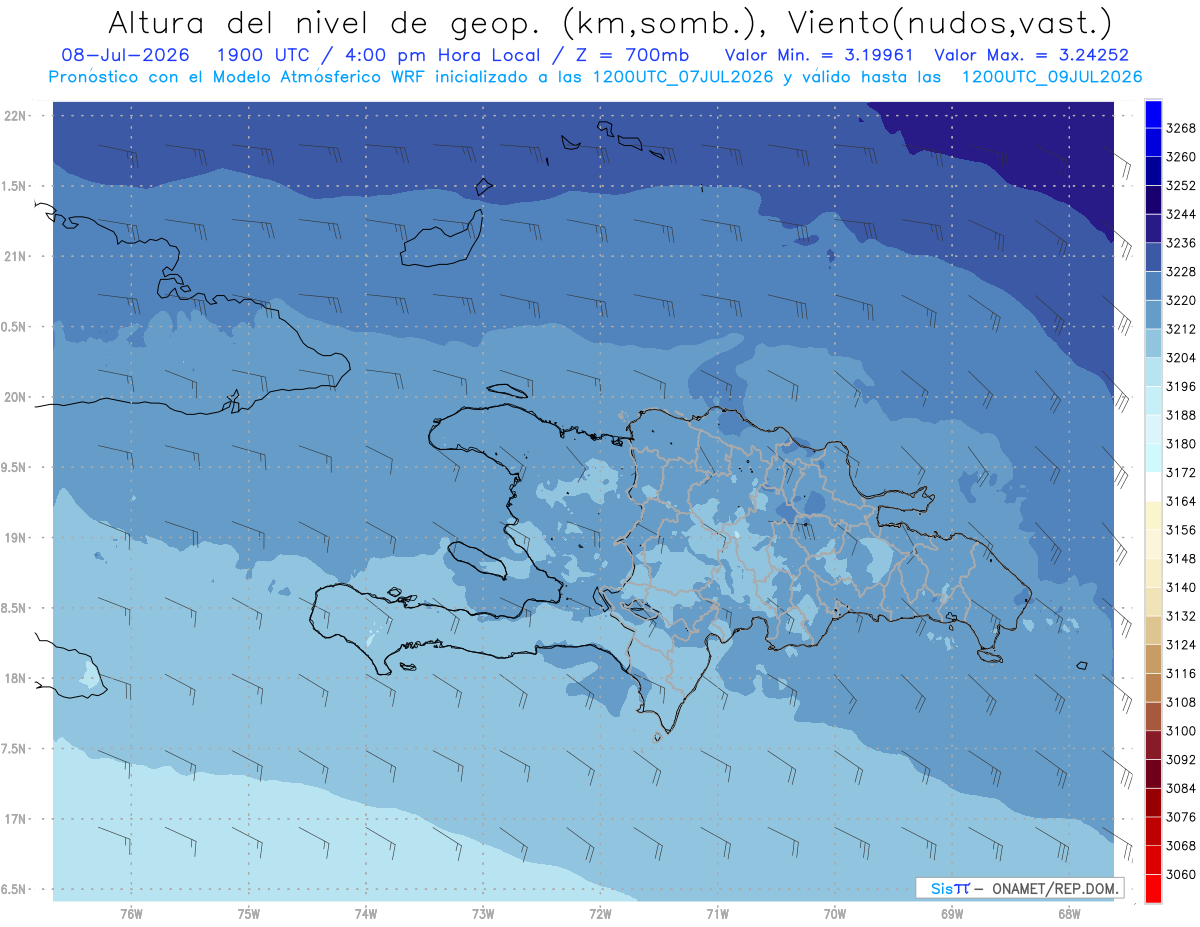The height and width of the screenshot is (927, 1200).
Task: Click the colorbar label '3132'
Action: (1181, 616)
